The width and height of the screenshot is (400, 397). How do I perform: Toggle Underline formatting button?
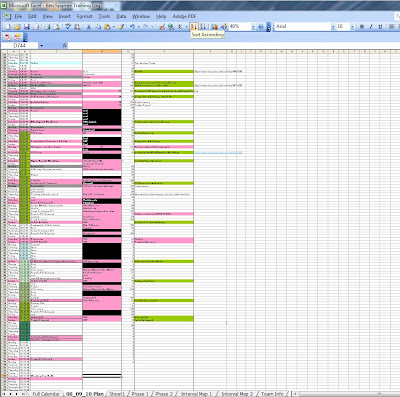380,27
